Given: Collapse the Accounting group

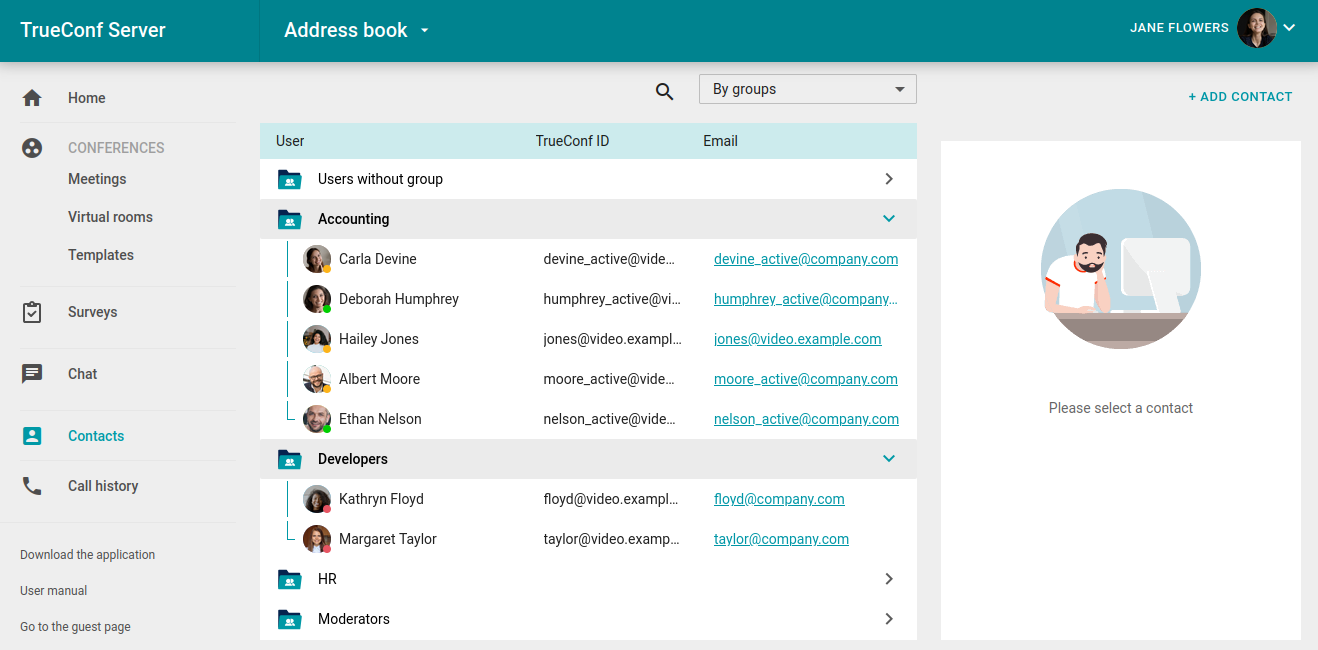Looking at the screenshot, I should [888, 219].
